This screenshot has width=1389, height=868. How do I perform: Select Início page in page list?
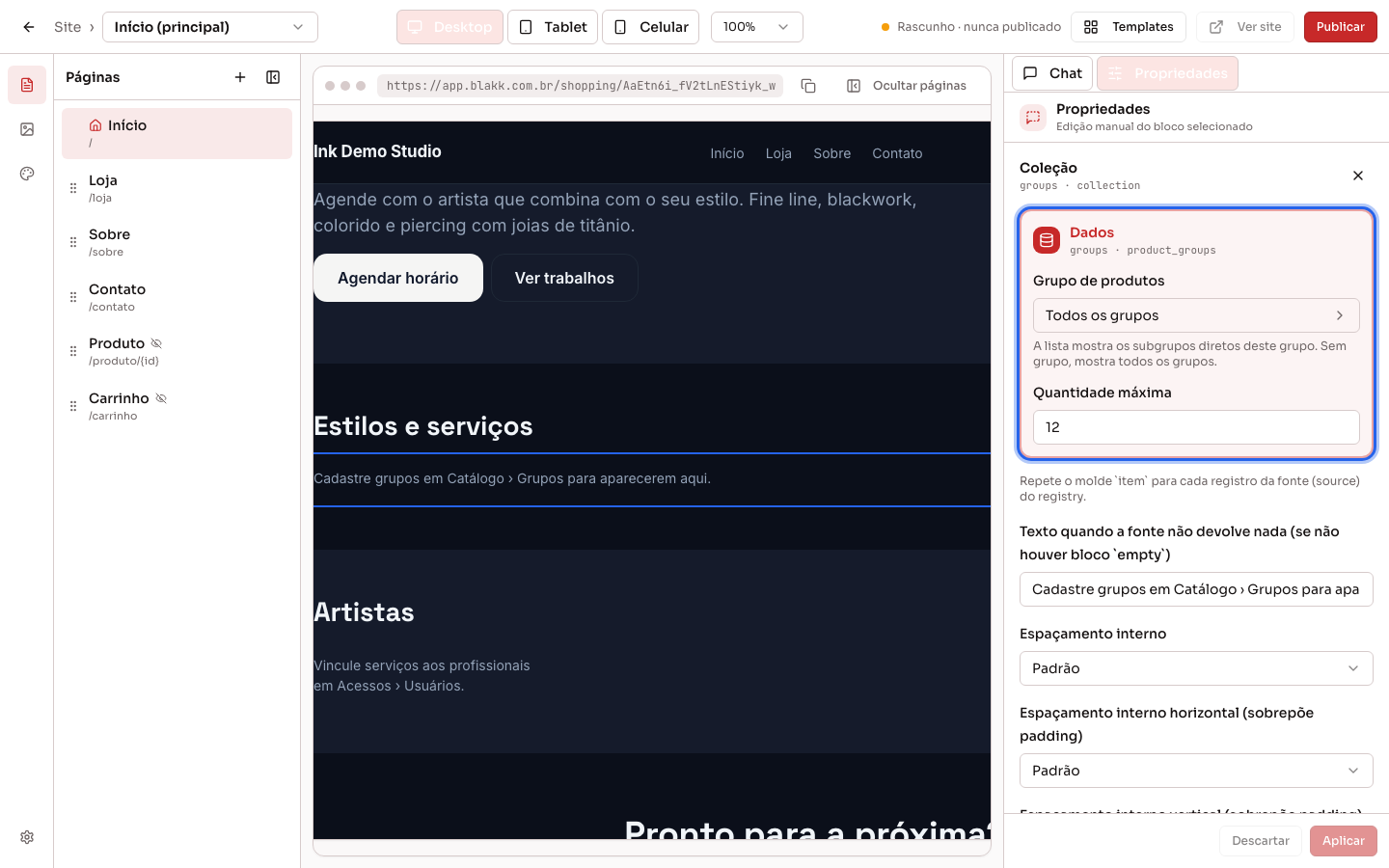177,133
